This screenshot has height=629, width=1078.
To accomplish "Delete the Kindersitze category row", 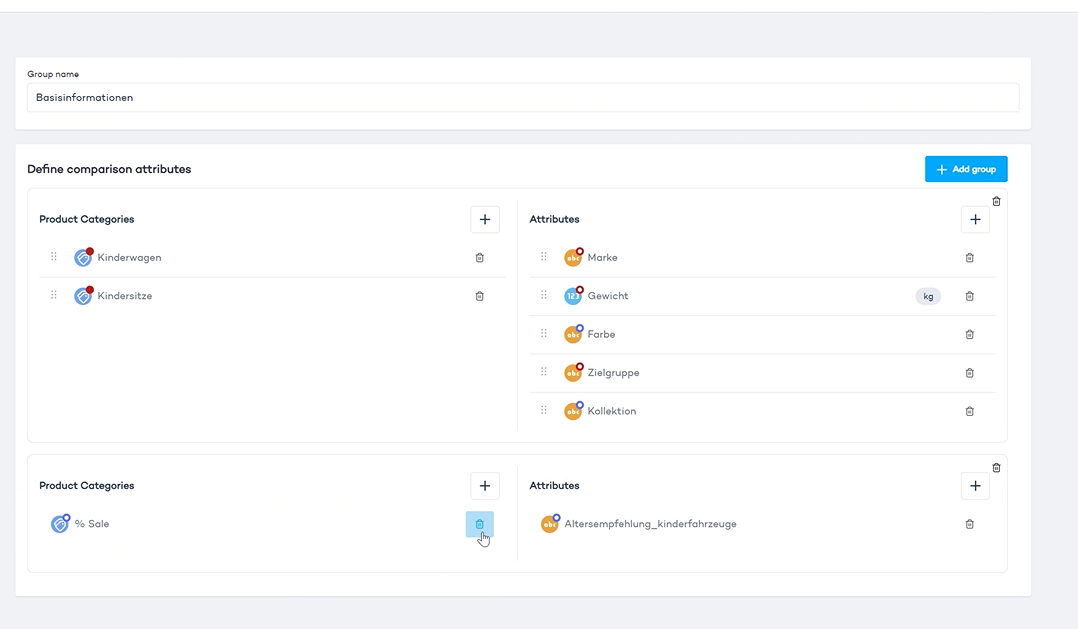I will 479,296.
